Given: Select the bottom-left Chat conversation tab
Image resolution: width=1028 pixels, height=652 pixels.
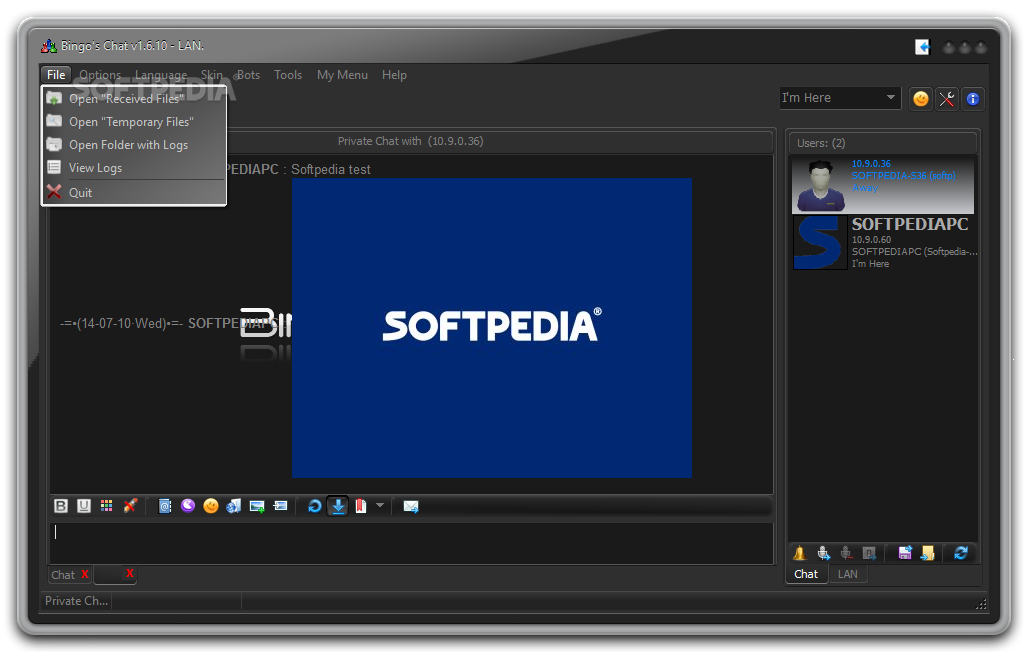Looking at the screenshot, I should tap(64, 575).
